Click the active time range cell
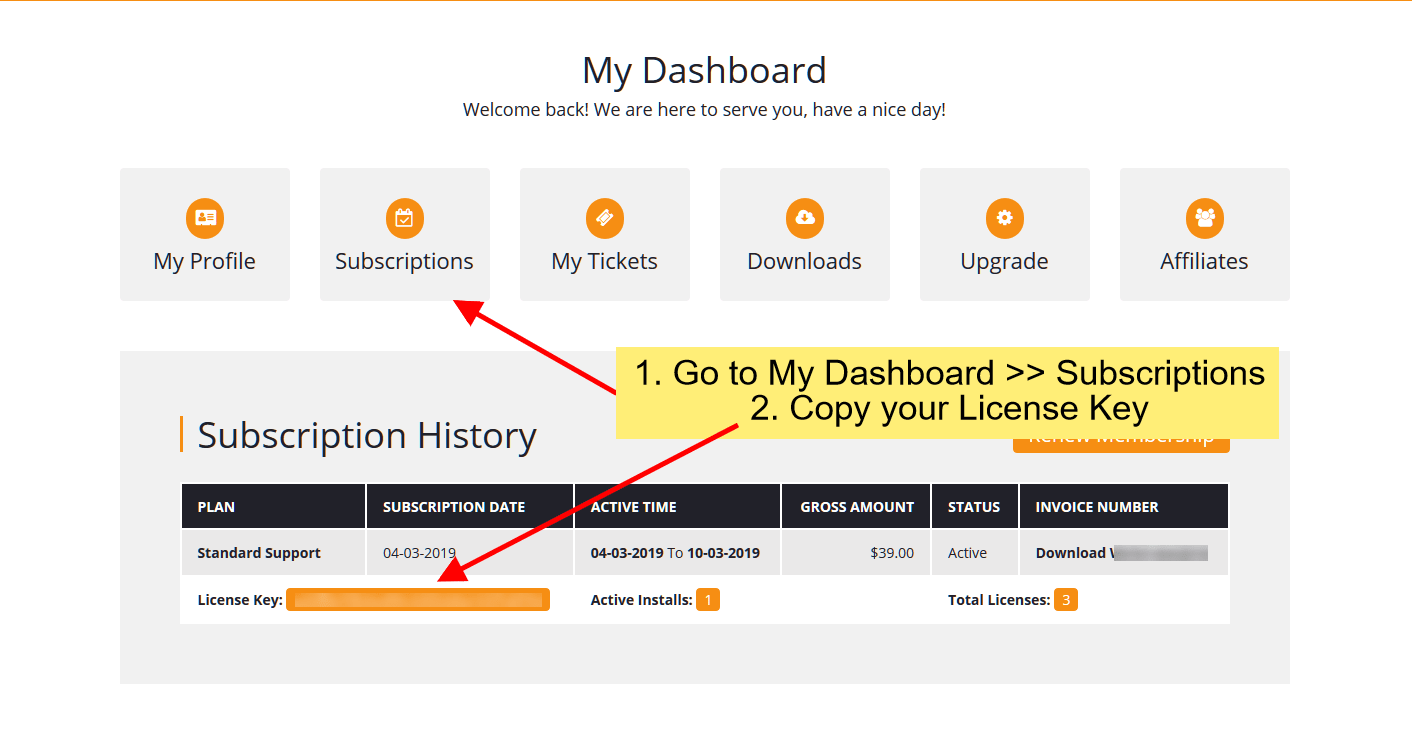 click(677, 553)
